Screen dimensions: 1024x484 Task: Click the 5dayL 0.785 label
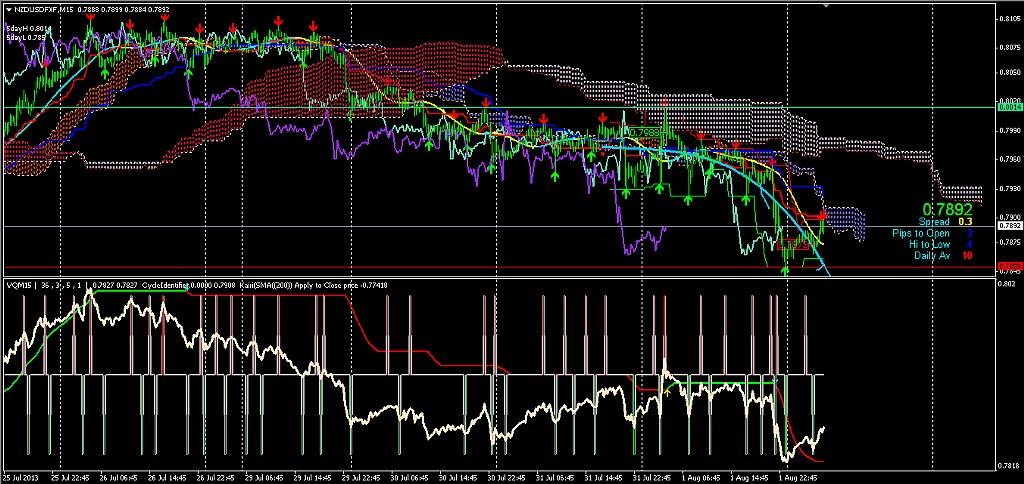tap(24, 37)
